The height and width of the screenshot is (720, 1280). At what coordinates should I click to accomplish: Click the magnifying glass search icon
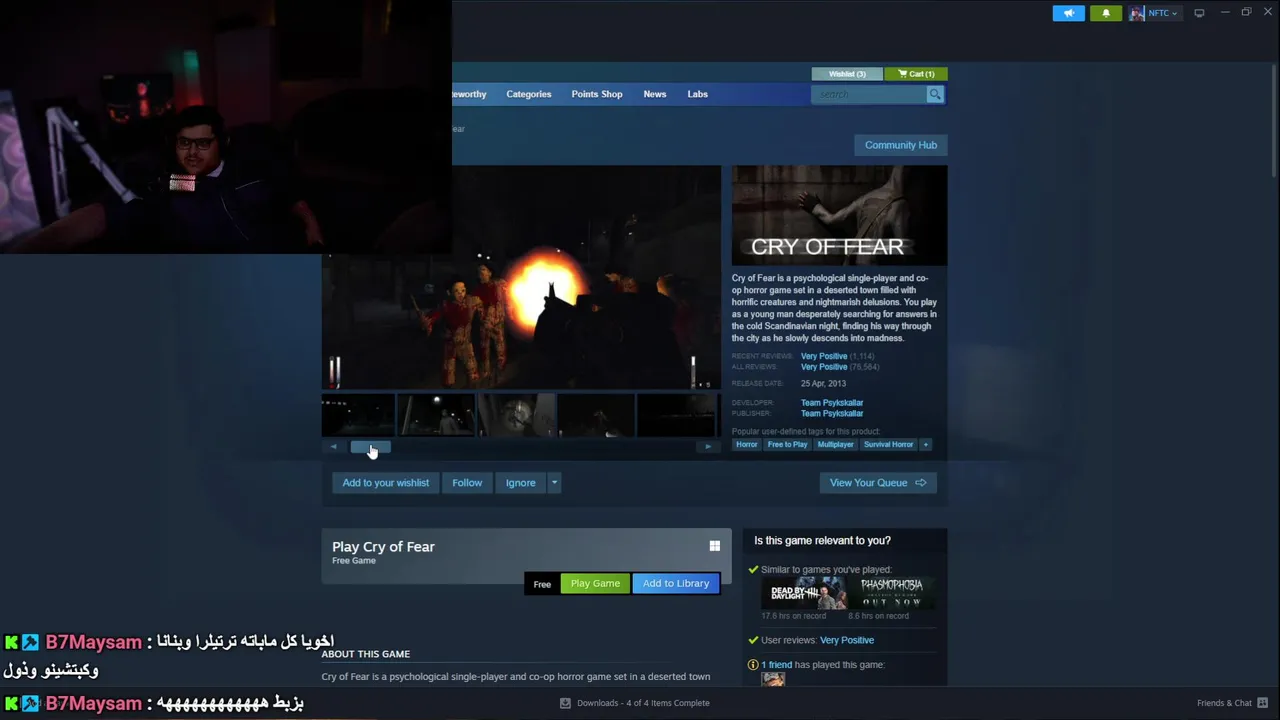[x=935, y=94]
